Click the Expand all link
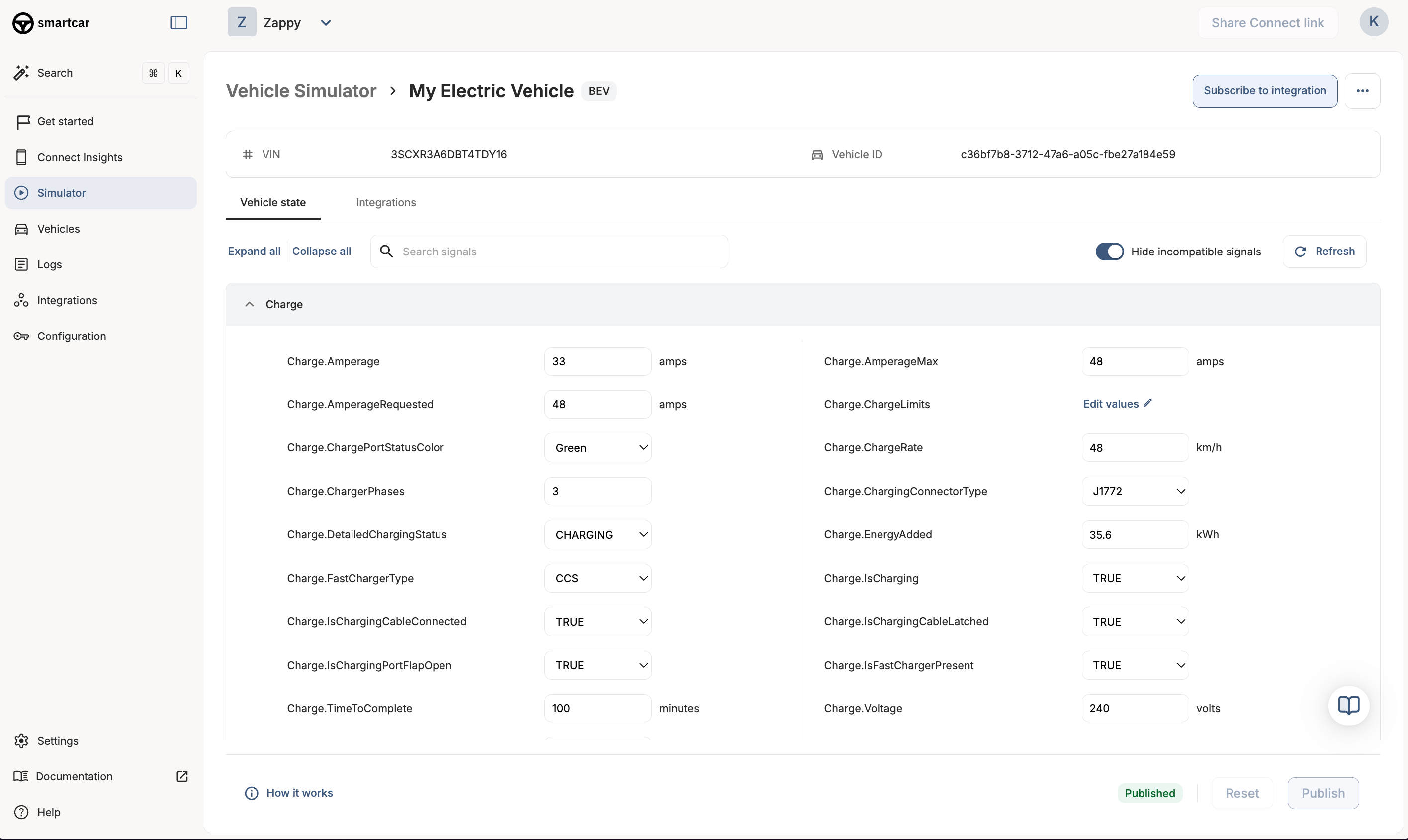The width and height of the screenshot is (1408, 840). (x=254, y=252)
